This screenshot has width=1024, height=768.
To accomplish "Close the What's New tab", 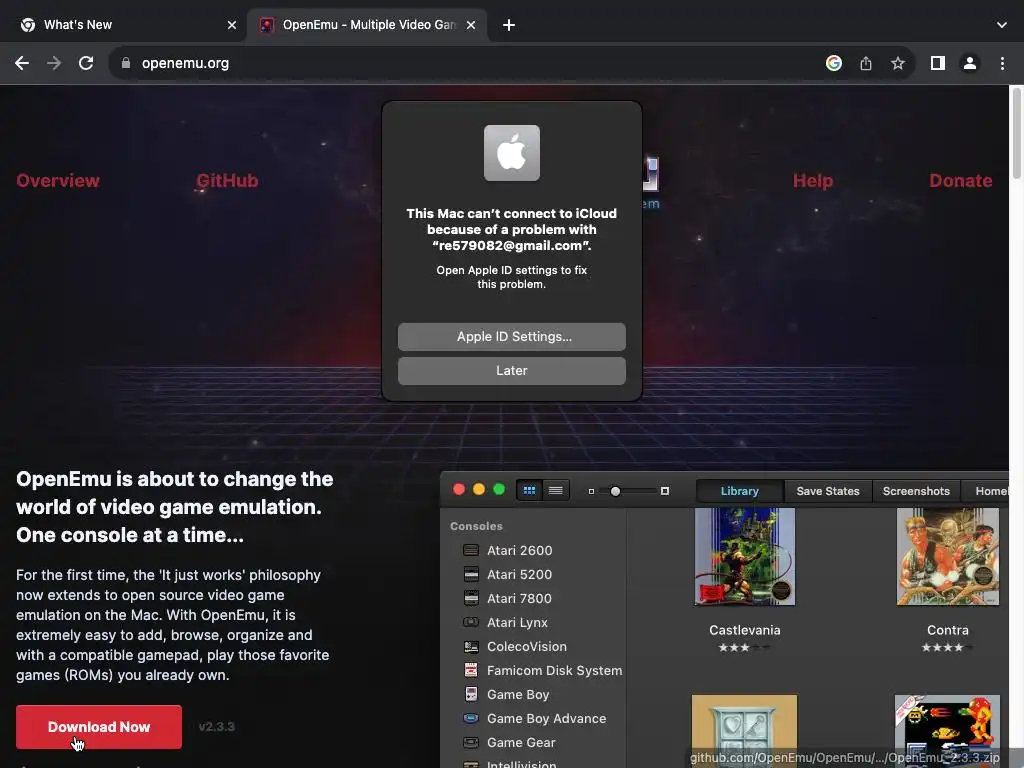I will [232, 25].
